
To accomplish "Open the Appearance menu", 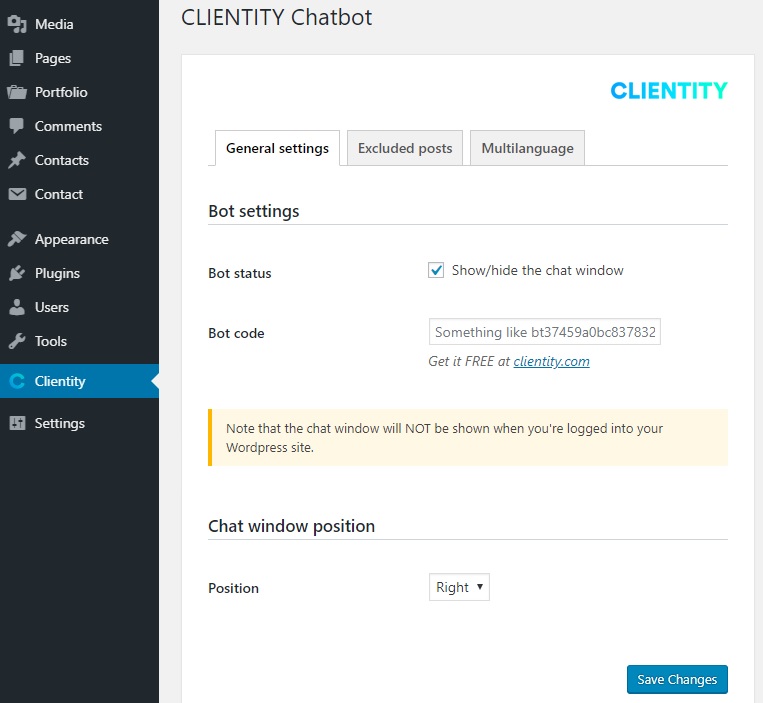I will [79, 239].
